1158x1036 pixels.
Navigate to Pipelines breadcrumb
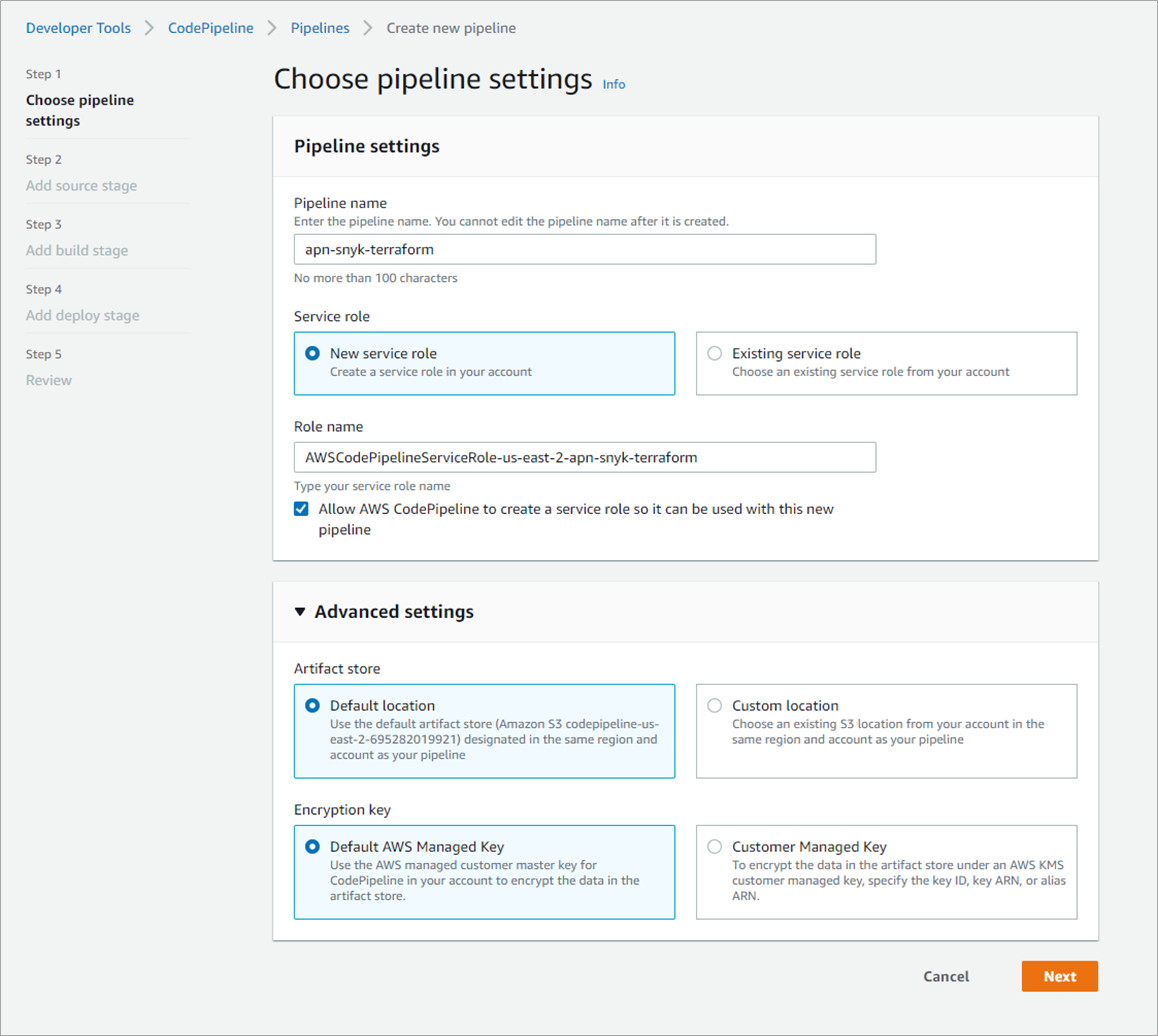[320, 28]
